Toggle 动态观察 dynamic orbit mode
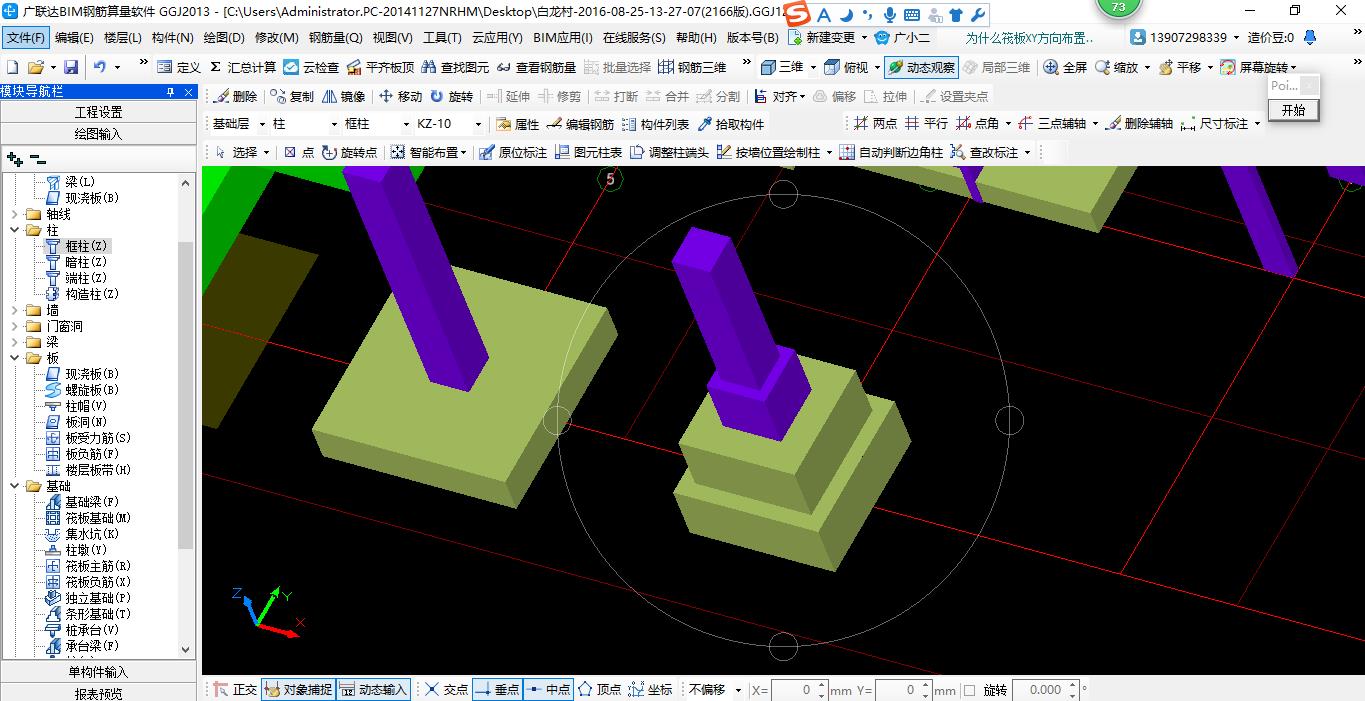The image size is (1365, 701). click(921, 67)
